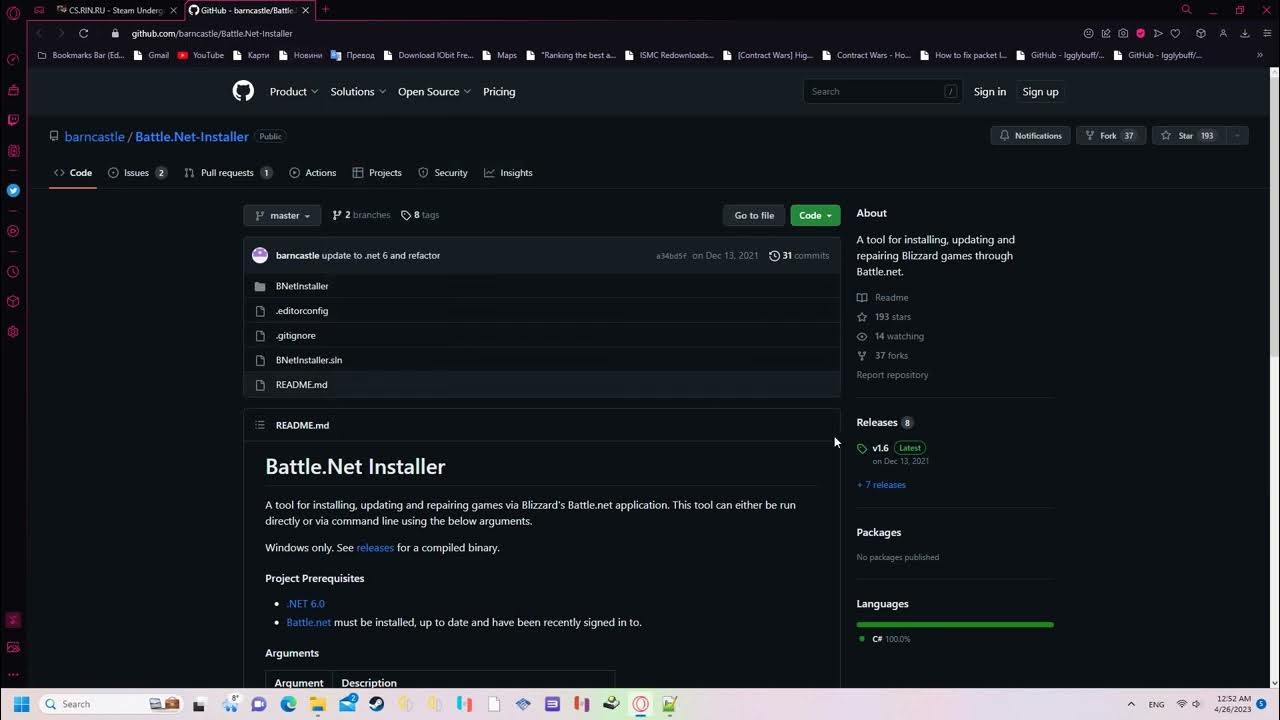The height and width of the screenshot is (720, 1280).
Task: Open the Edge browser on taskbar
Action: [289, 704]
